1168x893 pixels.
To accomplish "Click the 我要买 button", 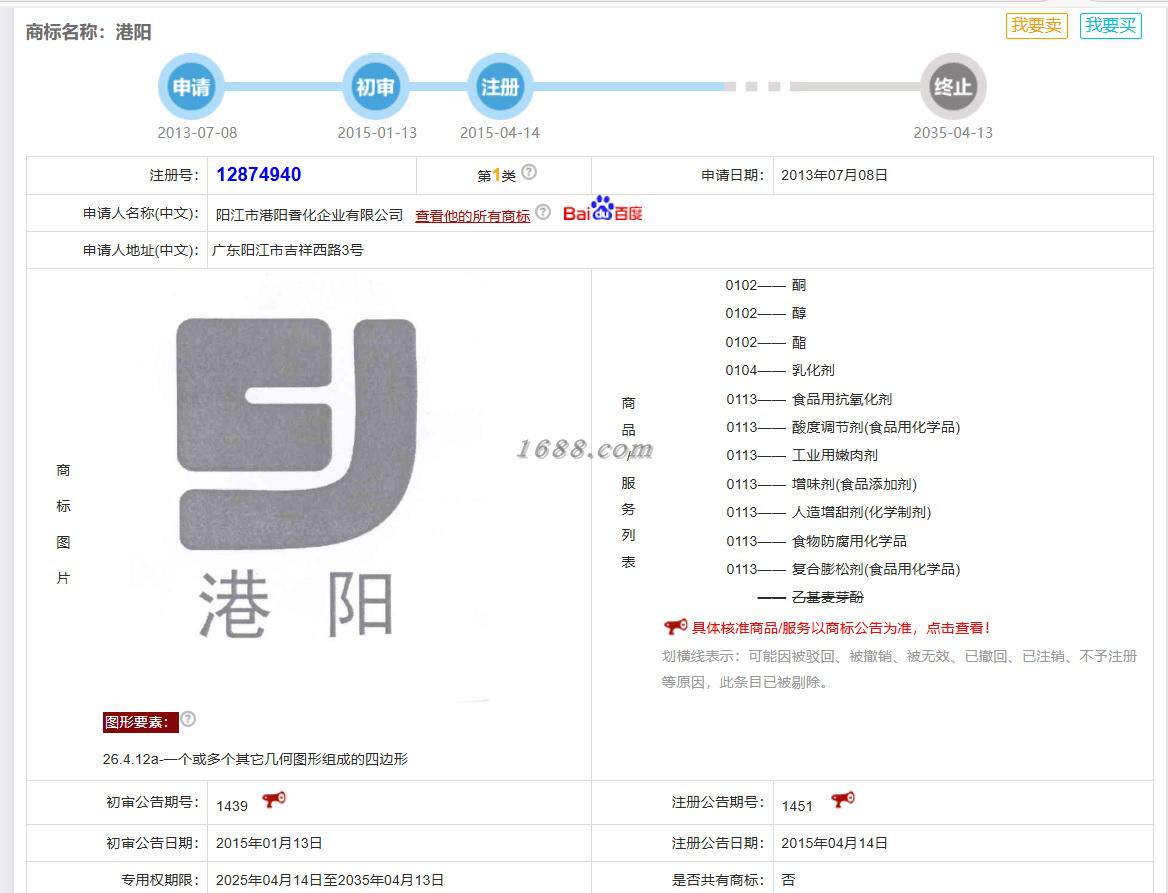I will 1110,25.
